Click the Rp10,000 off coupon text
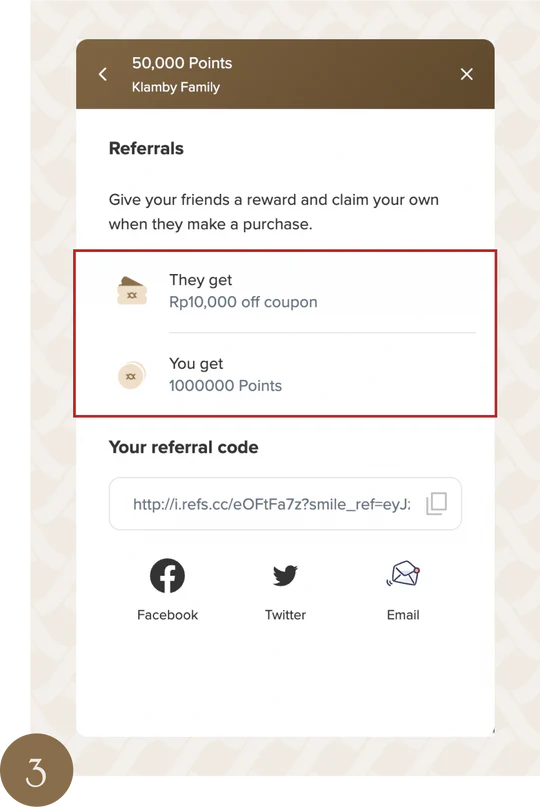 243,302
